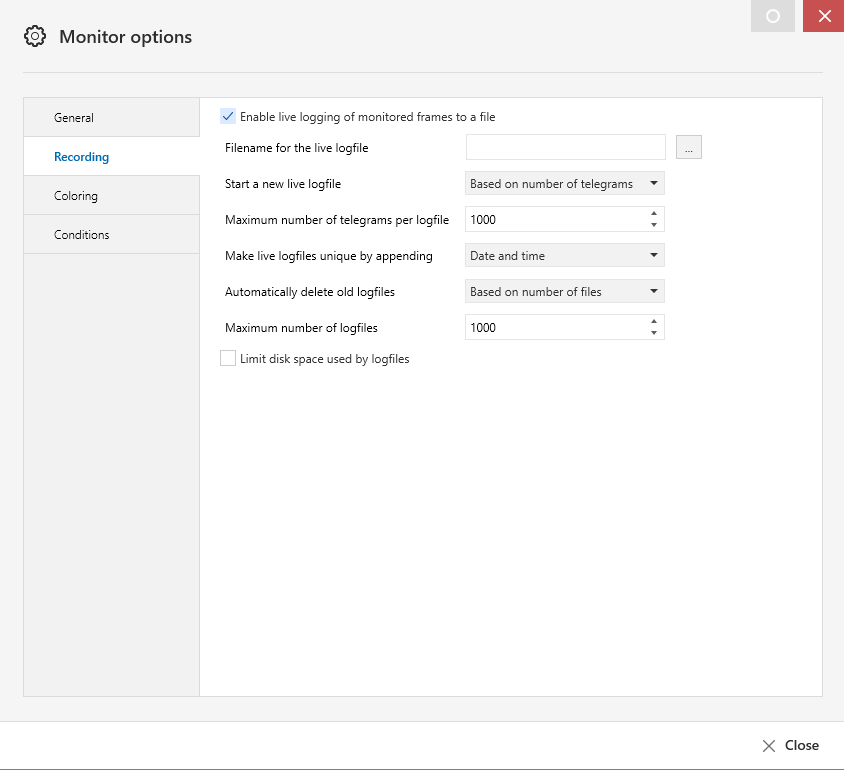Switch to the Coloring tab
Screen dimensions: 844x770
coord(111,195)
